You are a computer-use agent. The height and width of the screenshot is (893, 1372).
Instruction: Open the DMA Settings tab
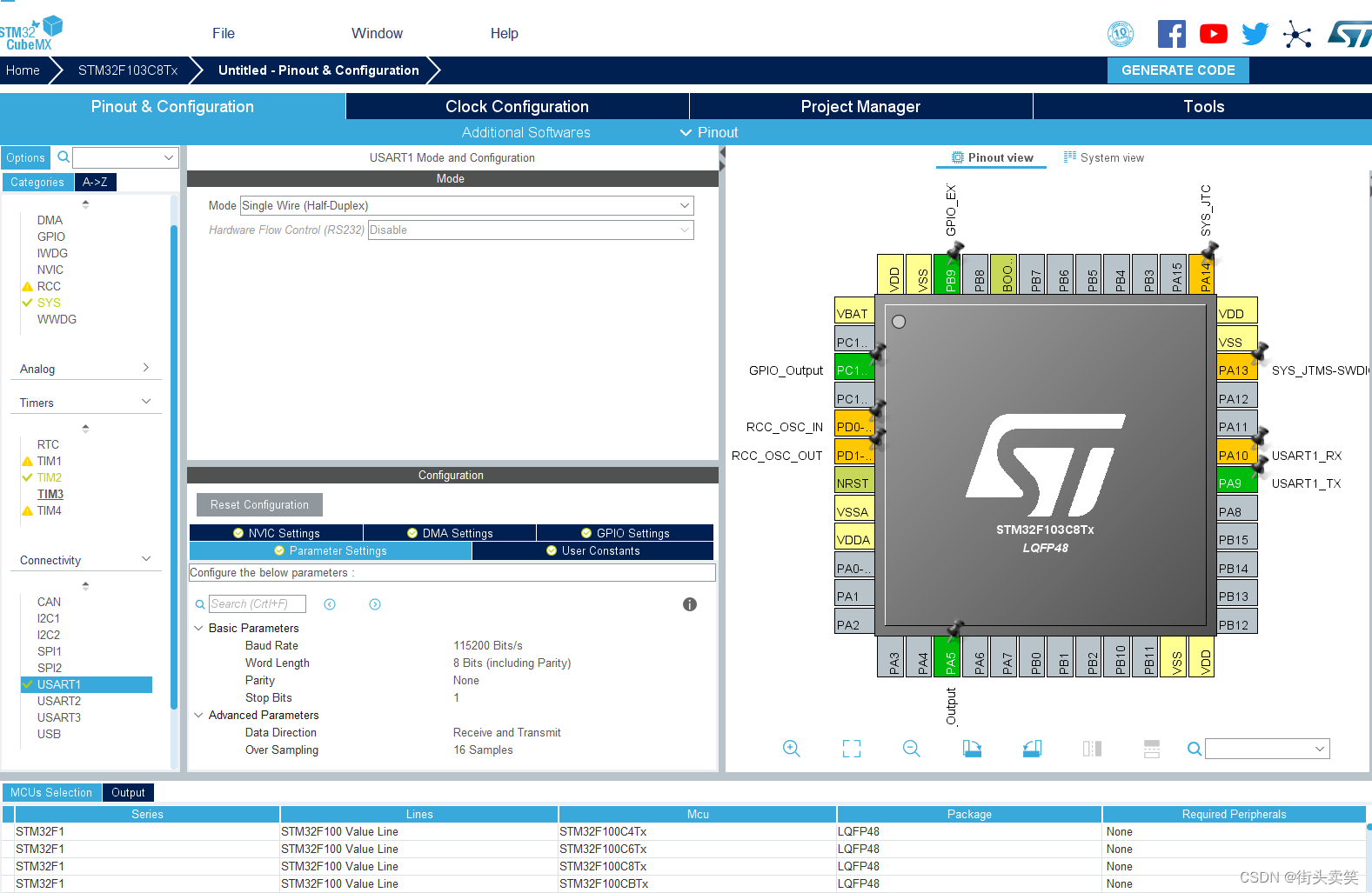click(450, 533)
